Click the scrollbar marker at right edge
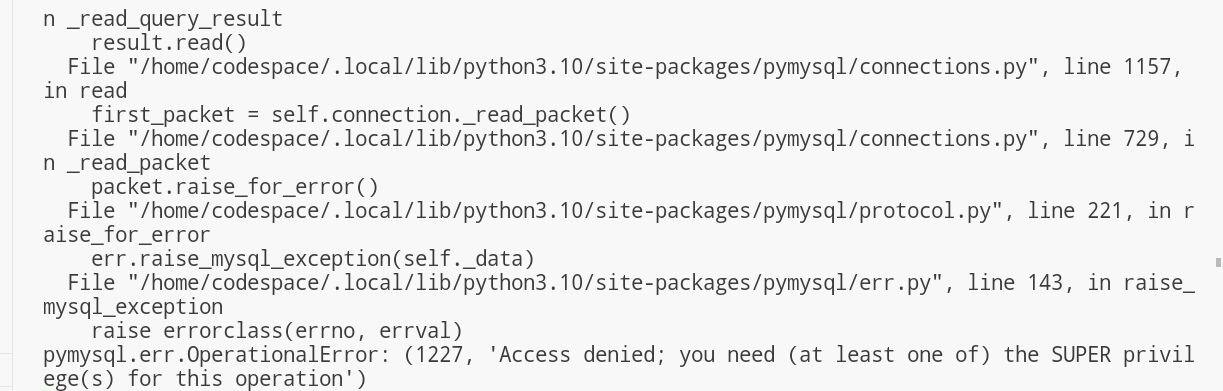 (1217, 264)
